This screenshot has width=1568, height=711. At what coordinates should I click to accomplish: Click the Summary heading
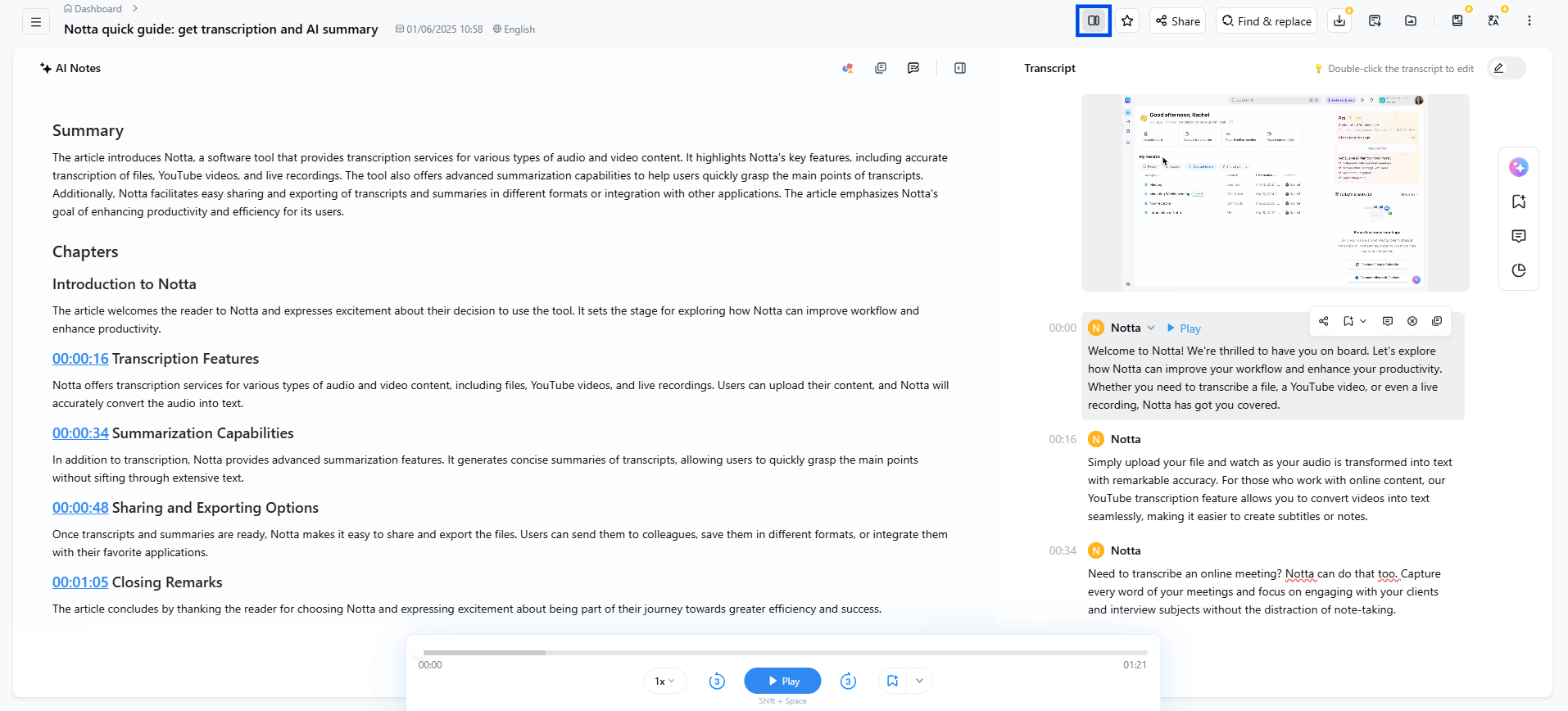tap(88, 131)
